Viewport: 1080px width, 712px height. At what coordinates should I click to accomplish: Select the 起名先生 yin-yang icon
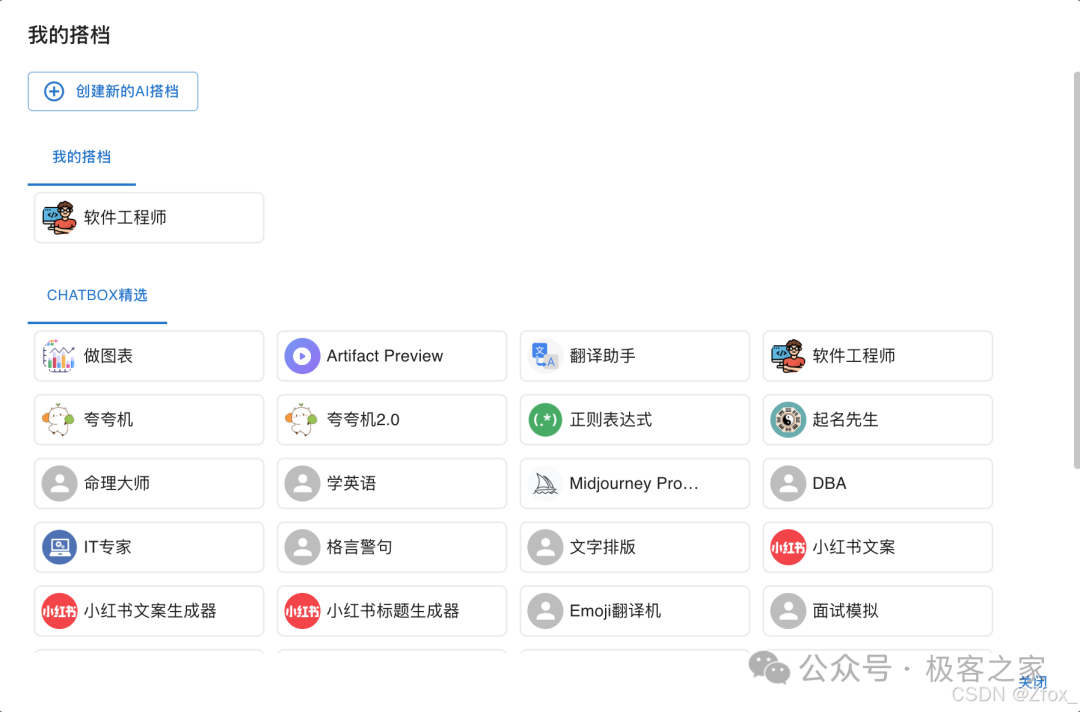pos(877,419)
